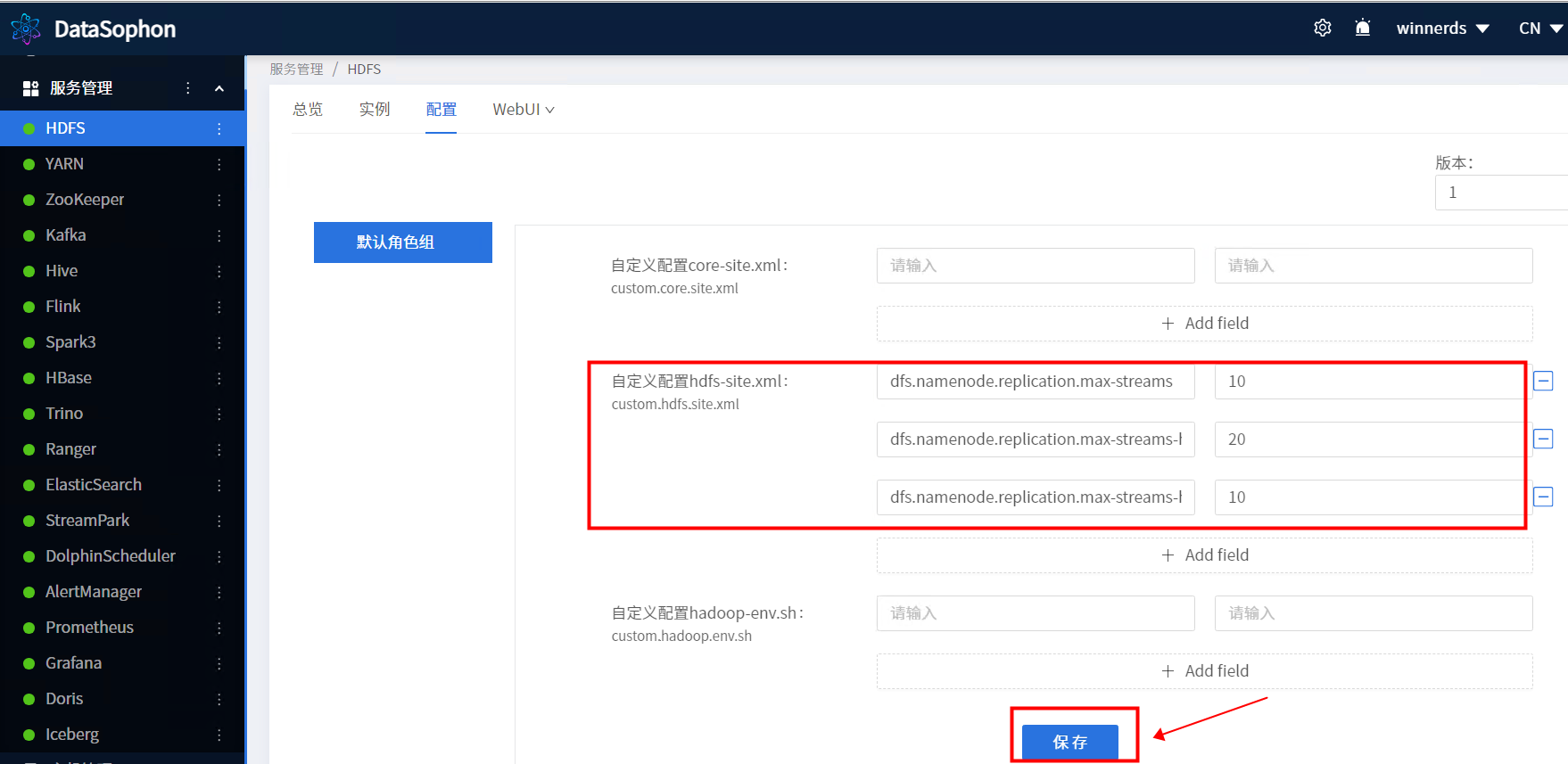Viewport: 1568px width, 764px height.
Task: Open Flink three-dot actions menu
Action: [219, 307]
